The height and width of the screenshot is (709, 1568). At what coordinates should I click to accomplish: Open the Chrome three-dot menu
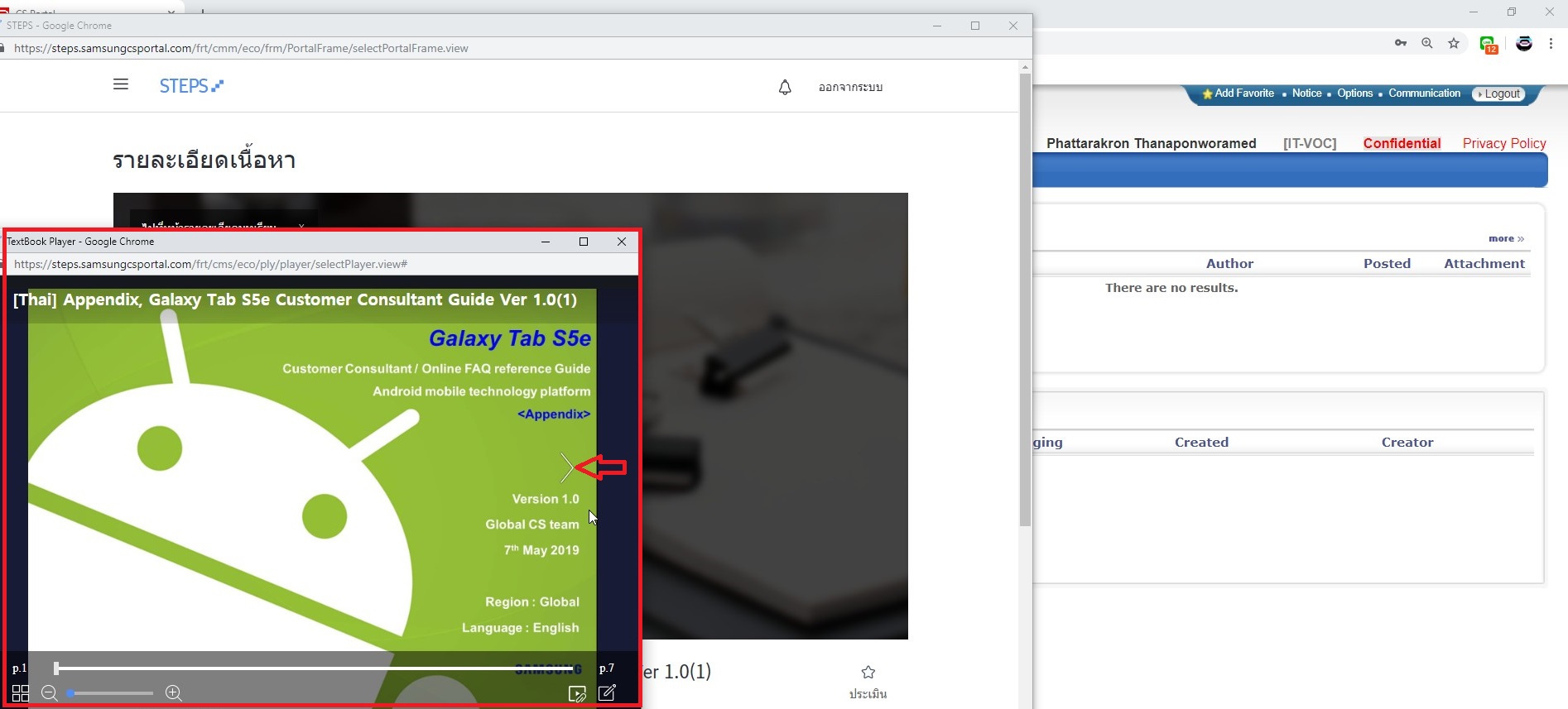[1551, 43]
